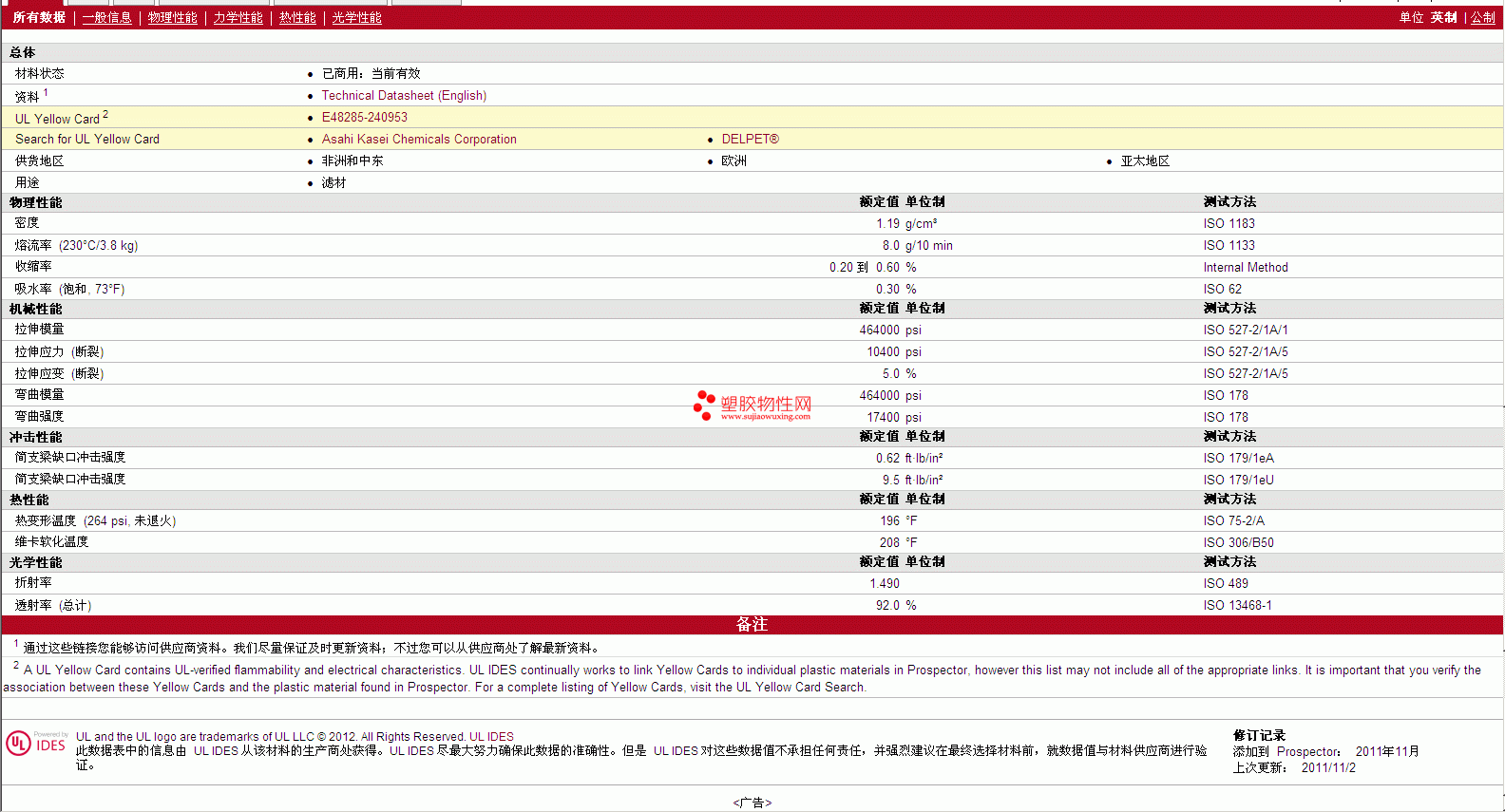The image size is (1505, 812).
Task: Click the ISO 306/B50 method cell
Action: click(1239, 543)
